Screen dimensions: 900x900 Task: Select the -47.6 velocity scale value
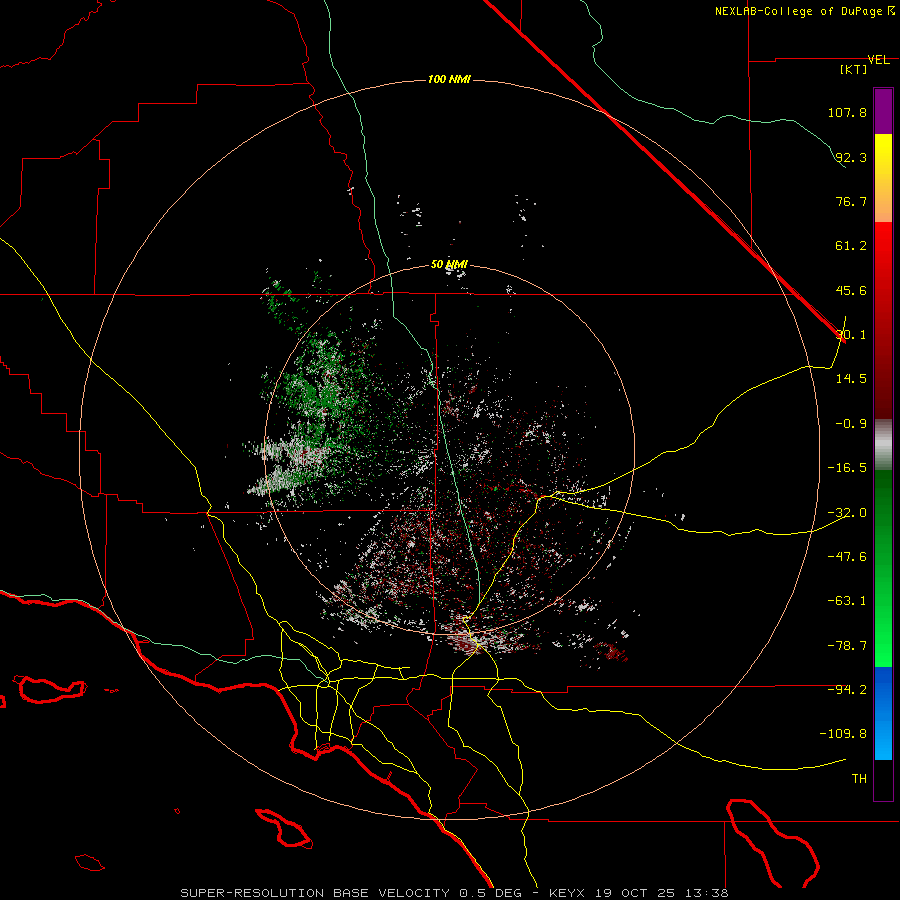click(x=847, y=556)
